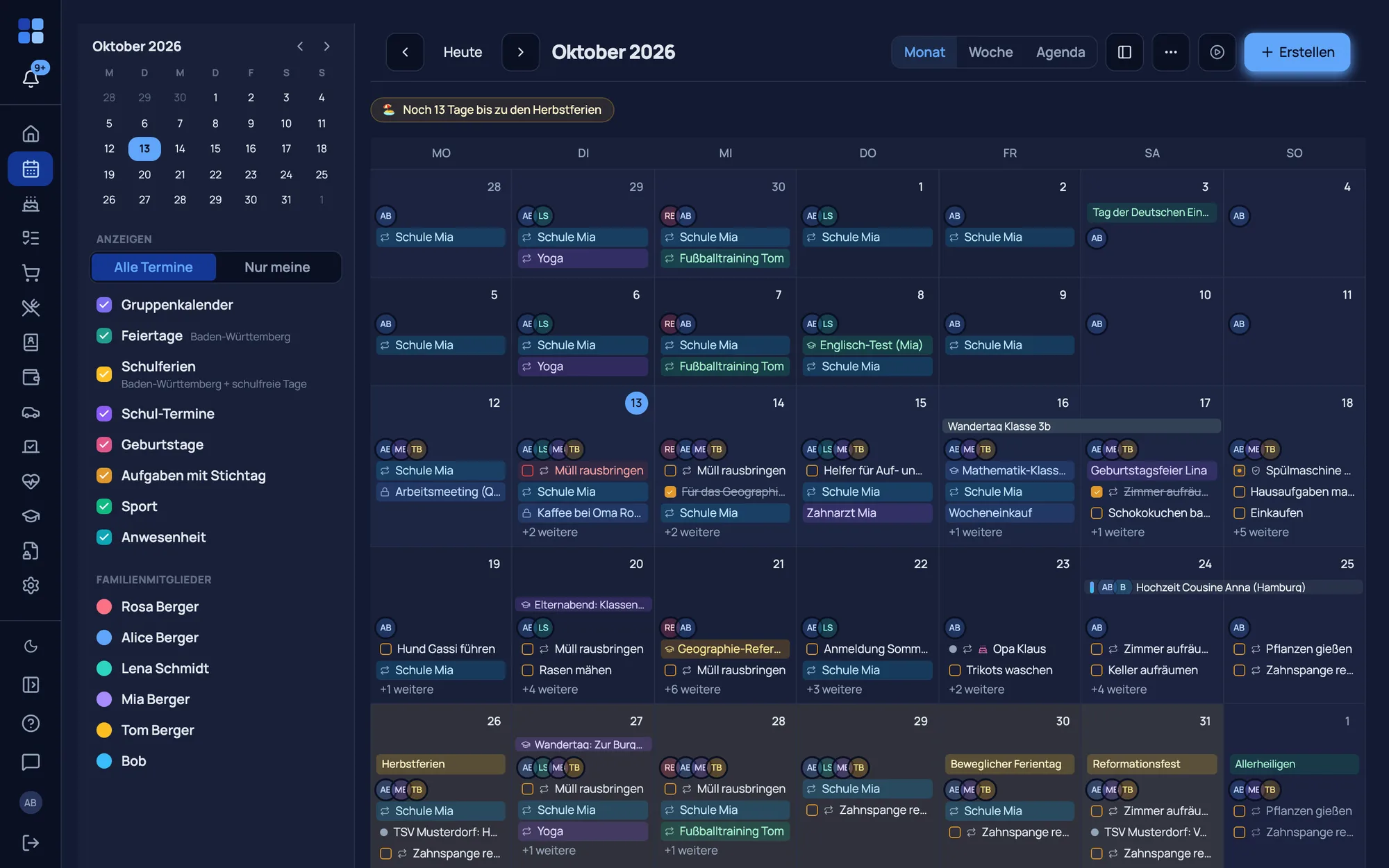Image resolution: width=1389 pixels, height=868 pixels.
Task: Select Nur meine filter
Action: pyautogui.click(x=277, y=267)
